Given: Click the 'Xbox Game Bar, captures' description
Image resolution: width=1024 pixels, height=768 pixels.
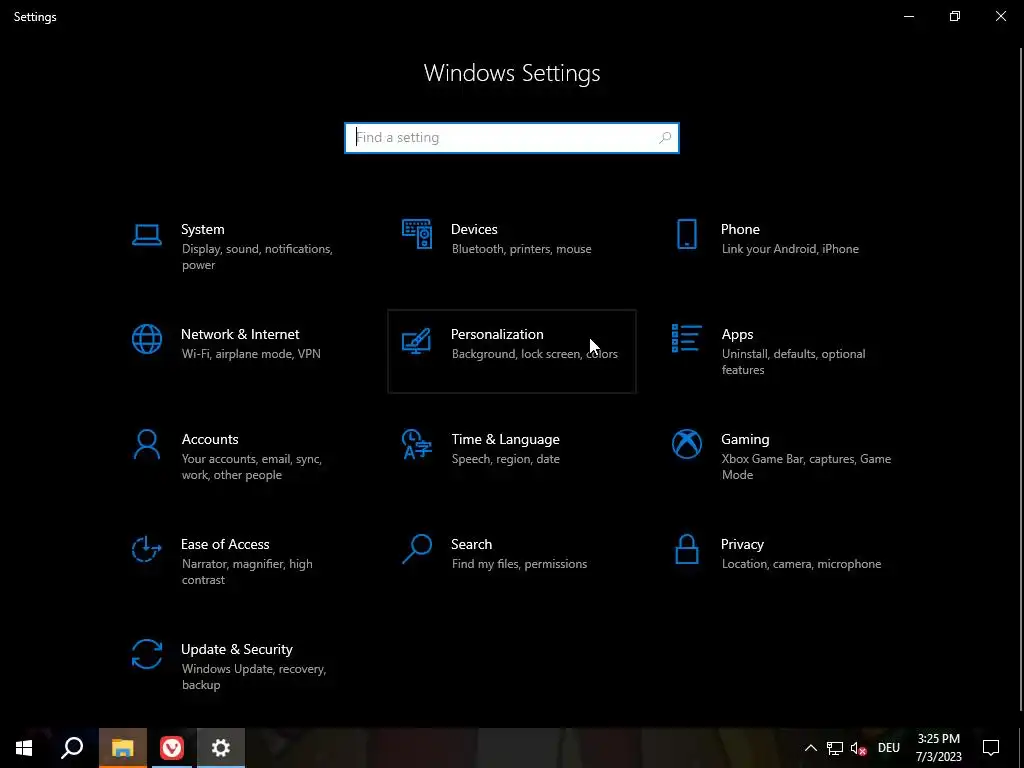Looking at the screenshot, I should (806, 467).
